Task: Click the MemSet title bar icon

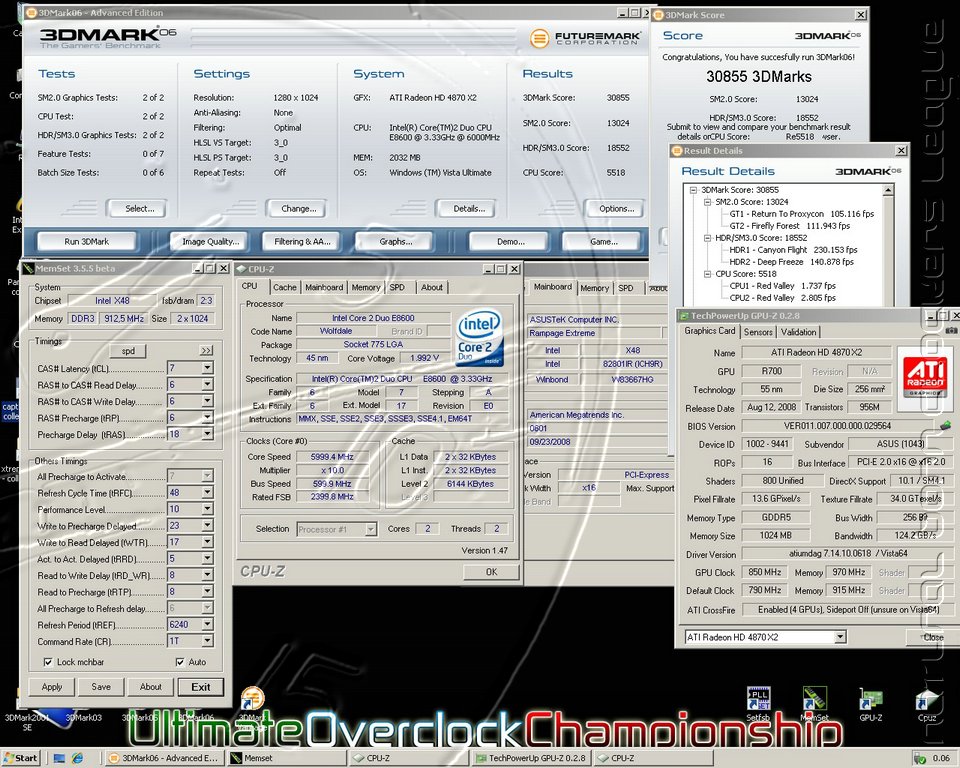Action: [x=28, y=268]
